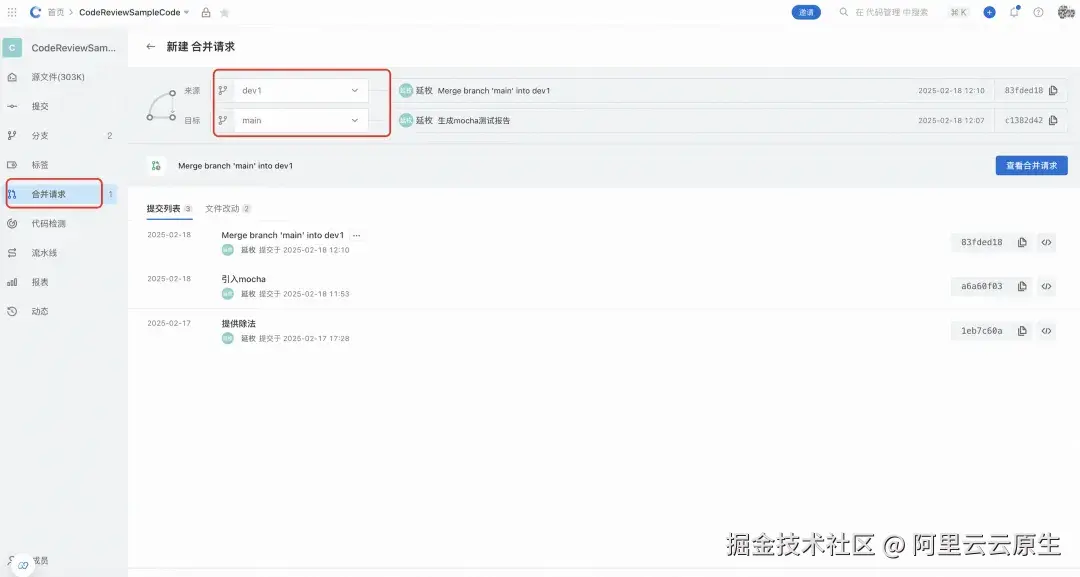Open the notifications bell
Screen dimensions: 1080x577
[1014, 12]
